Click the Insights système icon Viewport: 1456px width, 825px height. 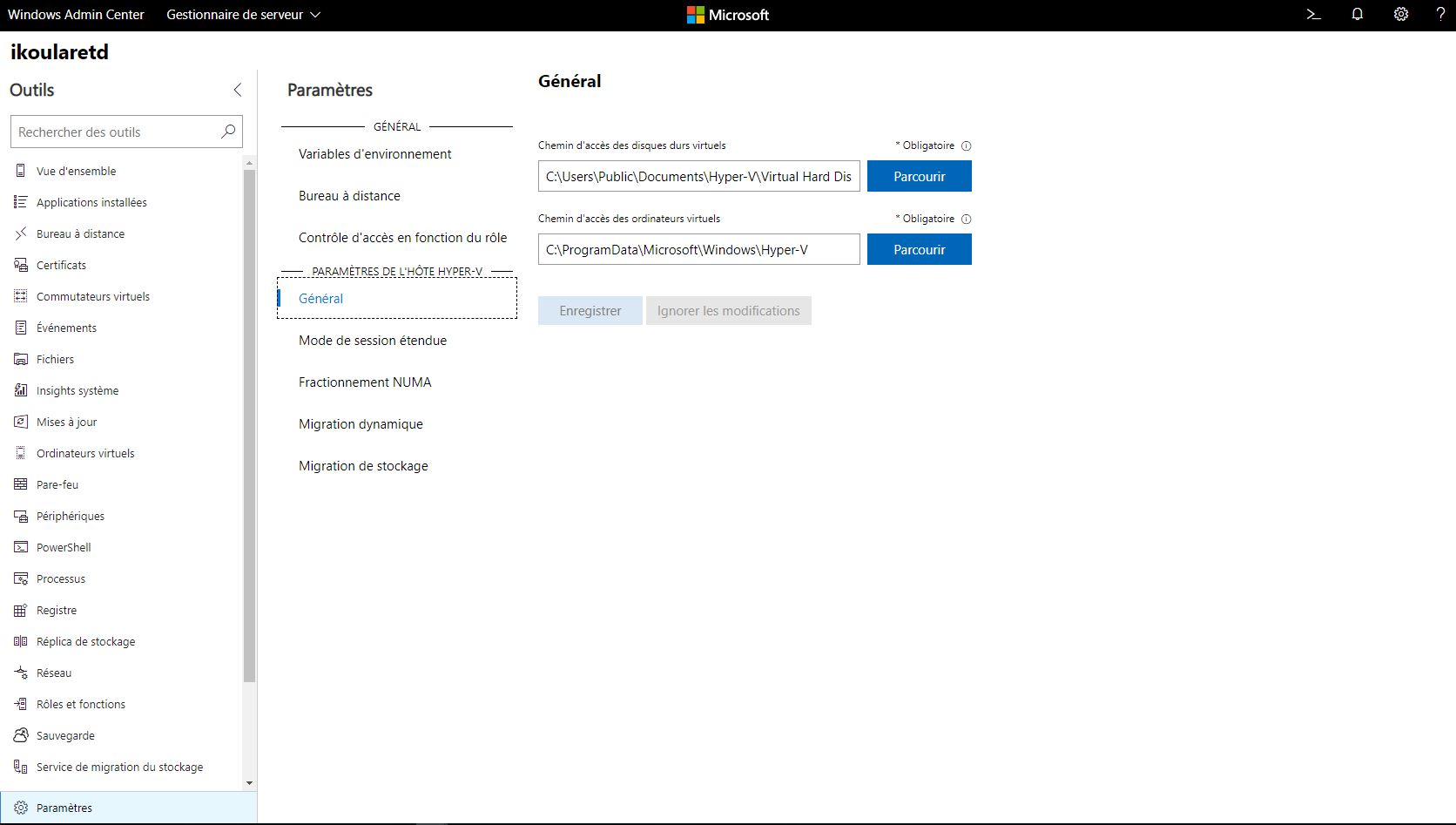[21, 390]
